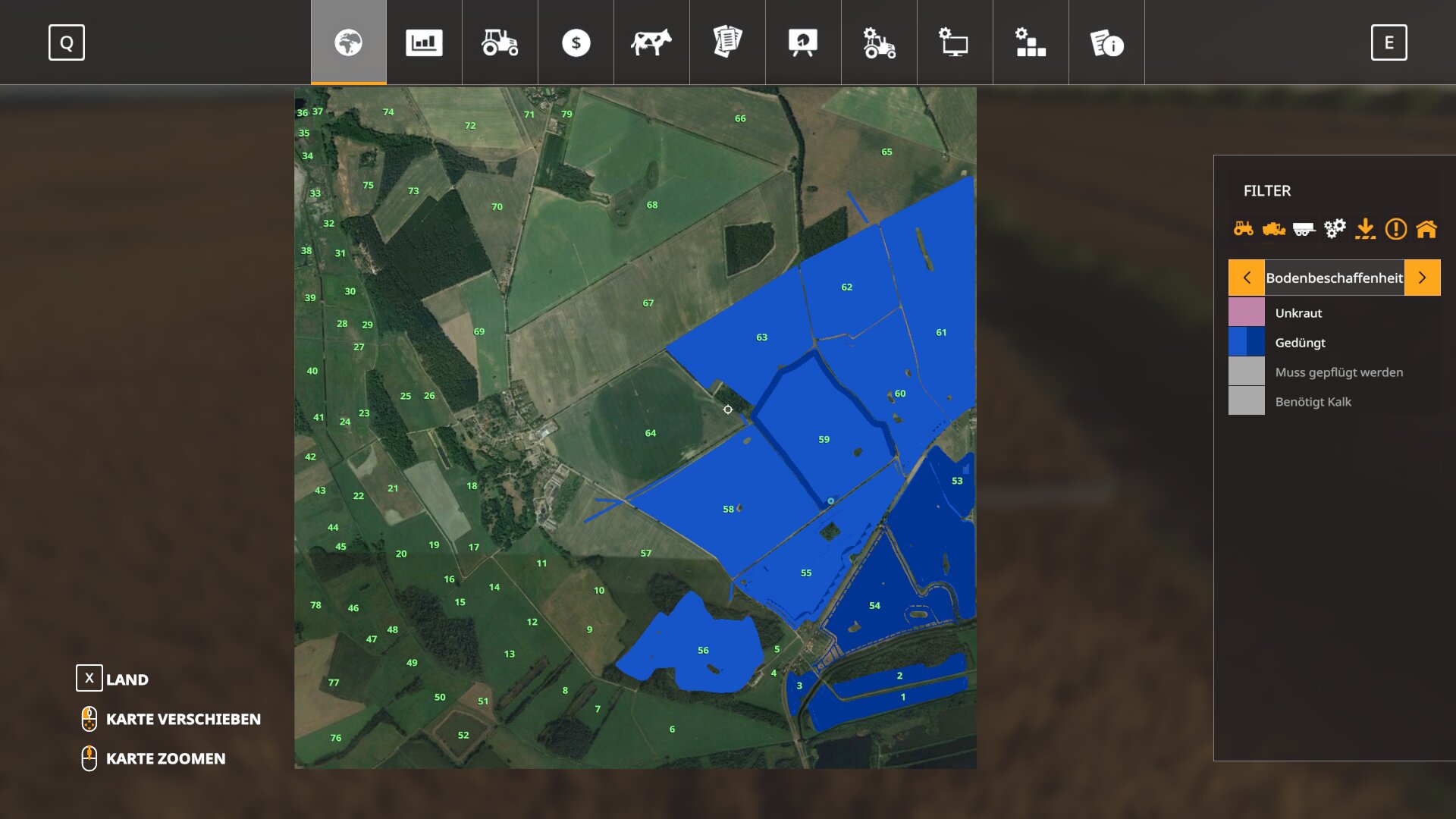Image resolution: width=1456 pixels, height=819 pixels.
Task: Switch to next overlay with right arrow
Action: click(1422, 278)
